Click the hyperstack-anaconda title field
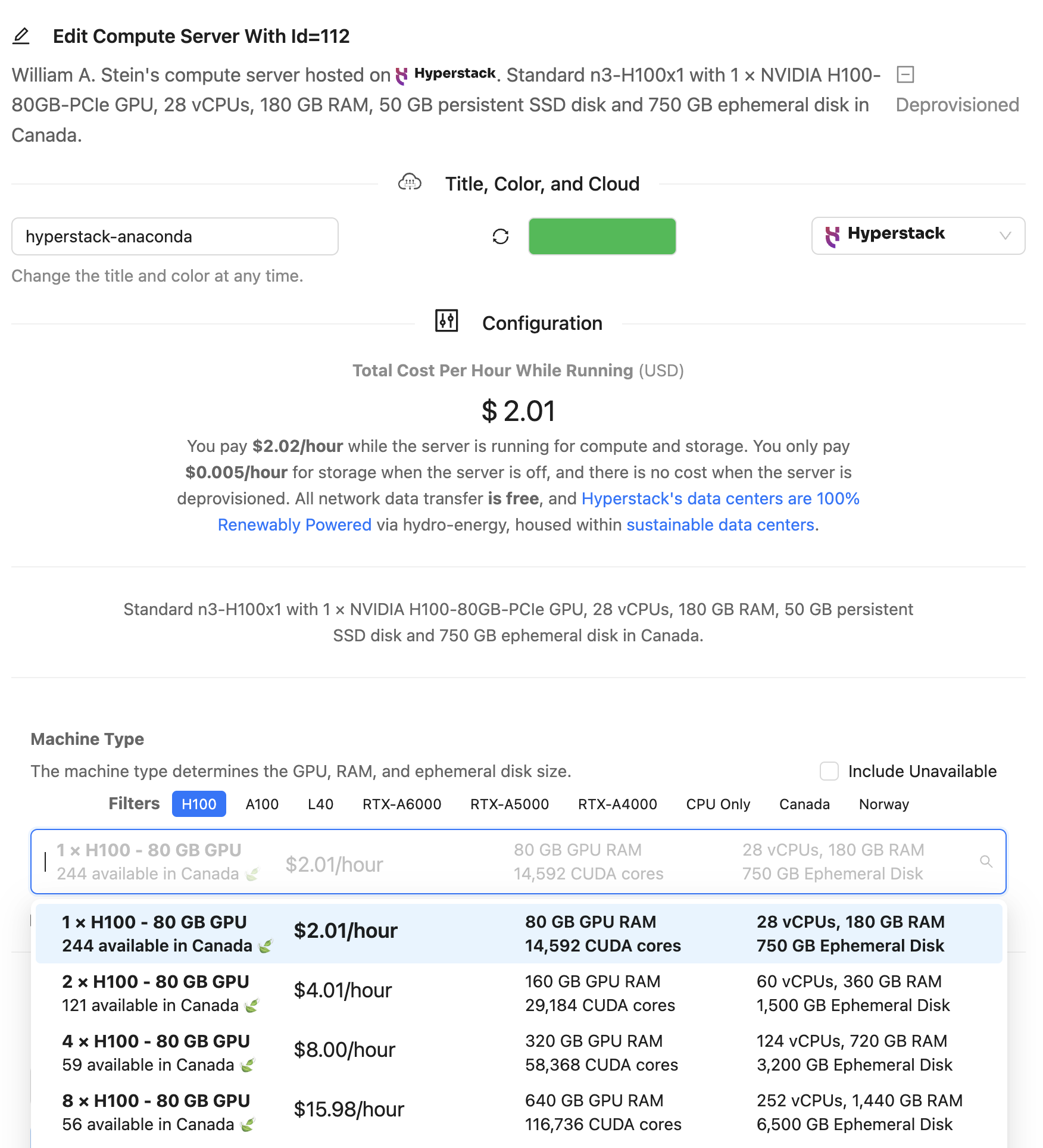This screenshot has height=1148, width=1043. pos(174,236)
